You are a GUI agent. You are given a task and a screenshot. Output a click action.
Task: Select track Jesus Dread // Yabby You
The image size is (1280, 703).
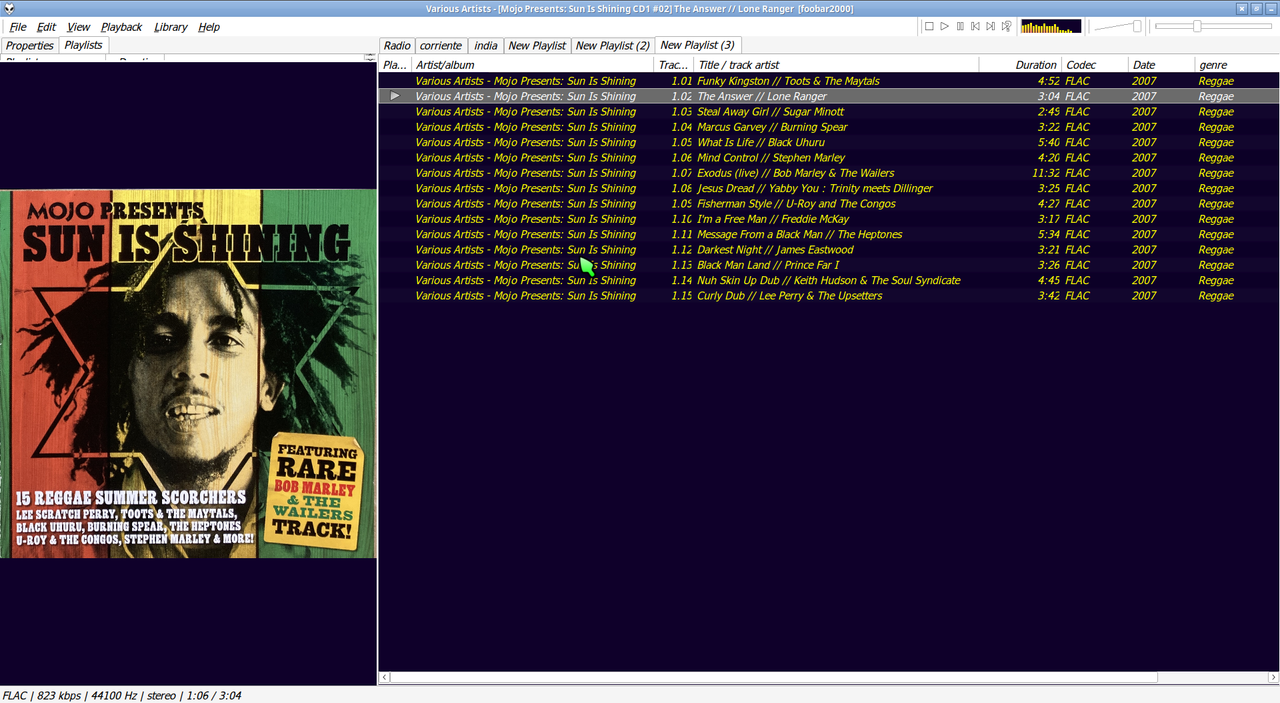pos(828,188)
